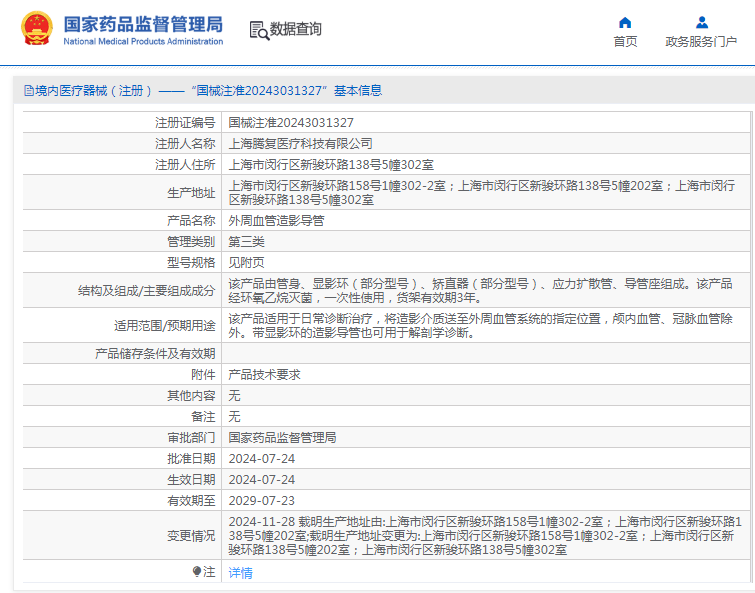Select the 无 value in 其他内容 row
The height and width of the screenshot is (593, 755).
pos(234,396)
